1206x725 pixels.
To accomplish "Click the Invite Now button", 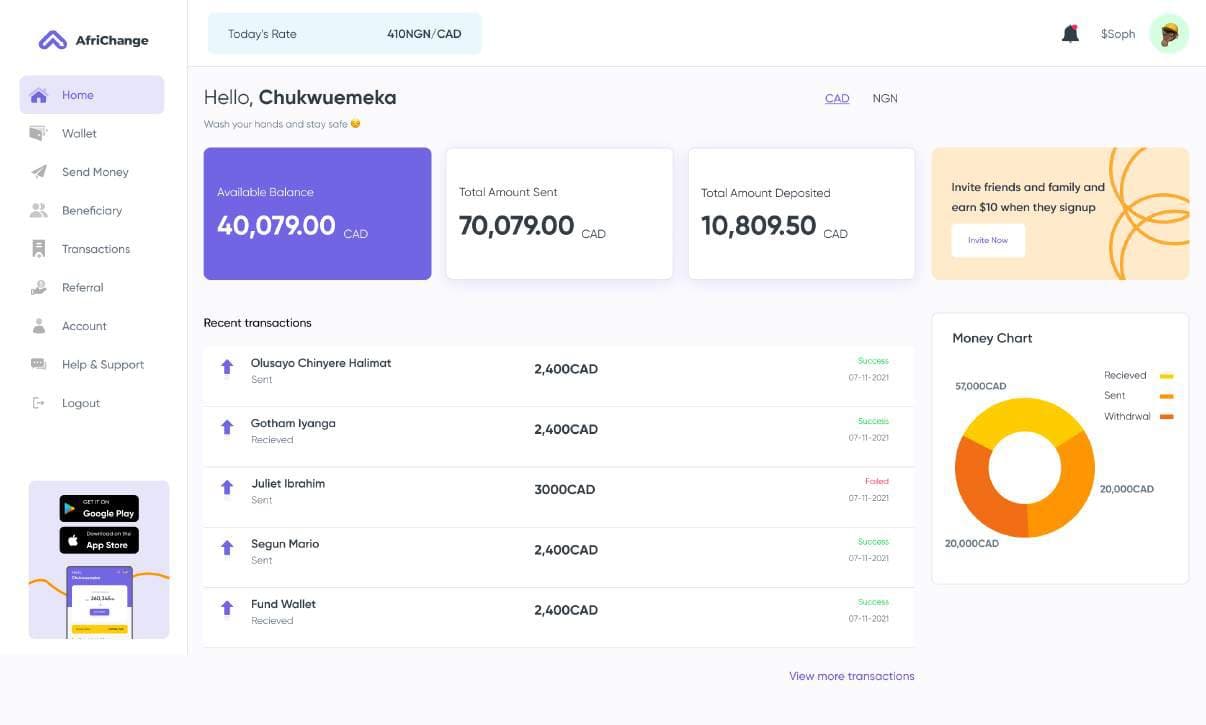I will click(988, 240).
